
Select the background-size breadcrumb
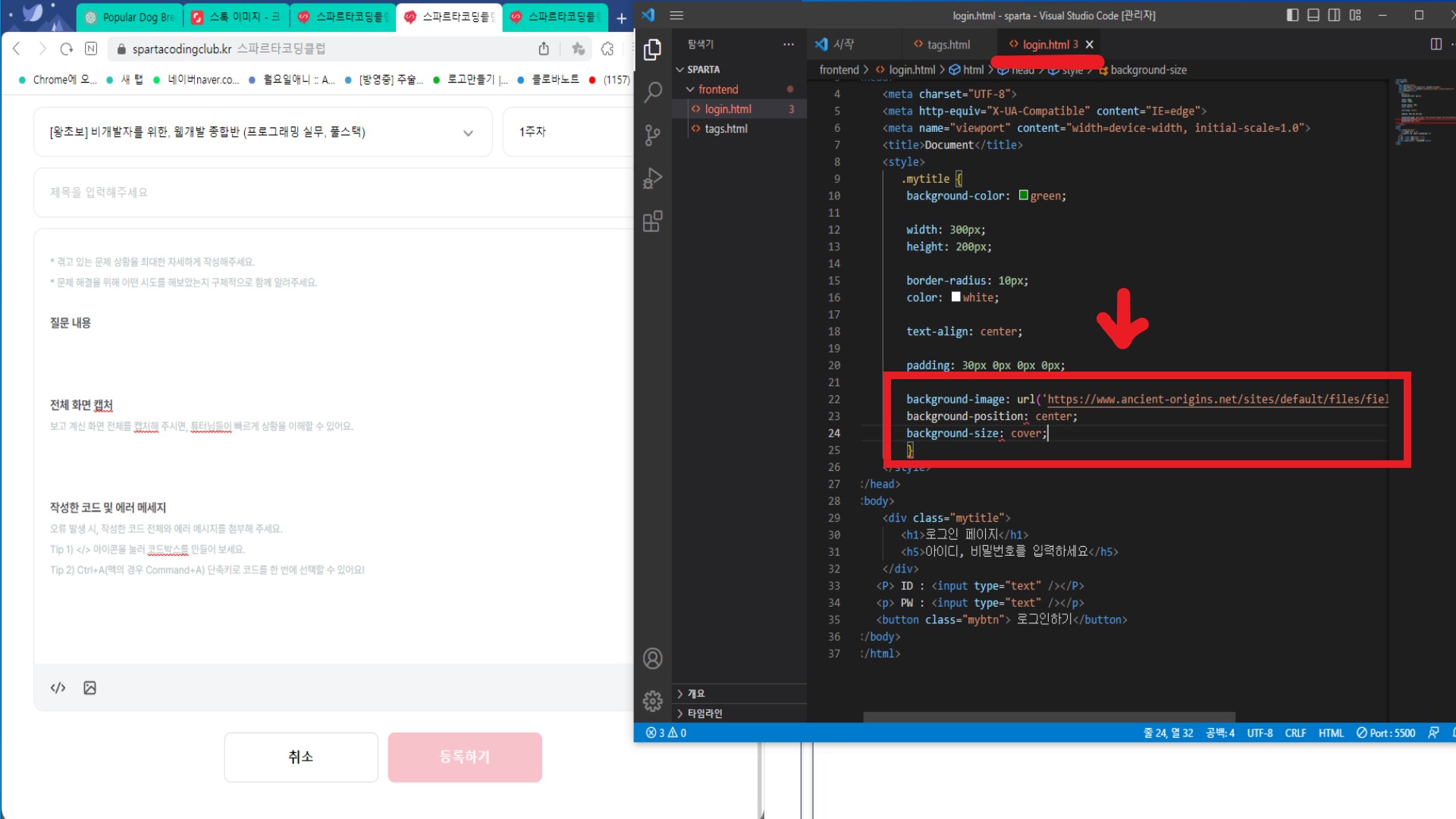pos(1143,70)
